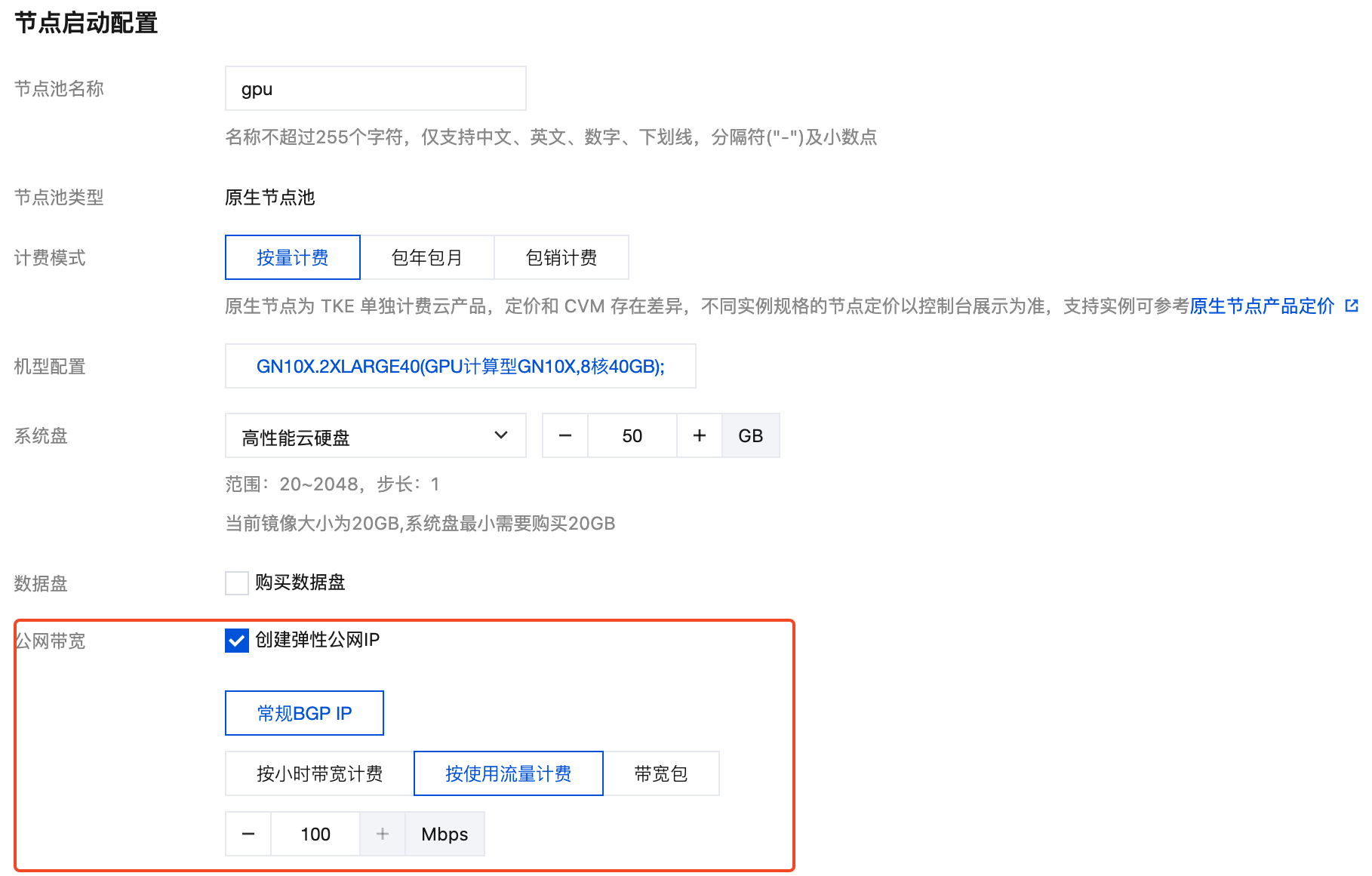Decrease bandwidth with the minus button

248,834
